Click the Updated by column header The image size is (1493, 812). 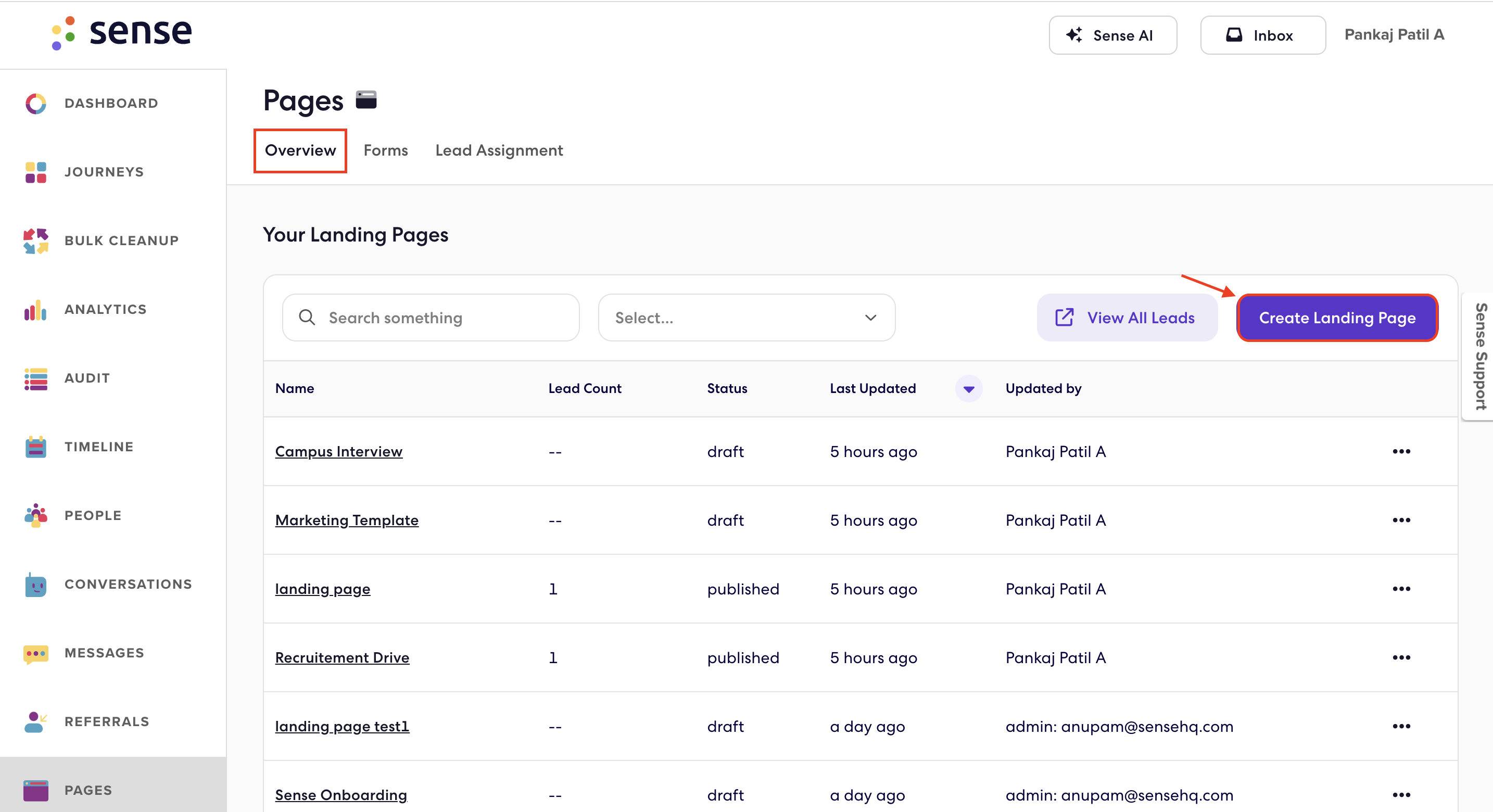1043,389
